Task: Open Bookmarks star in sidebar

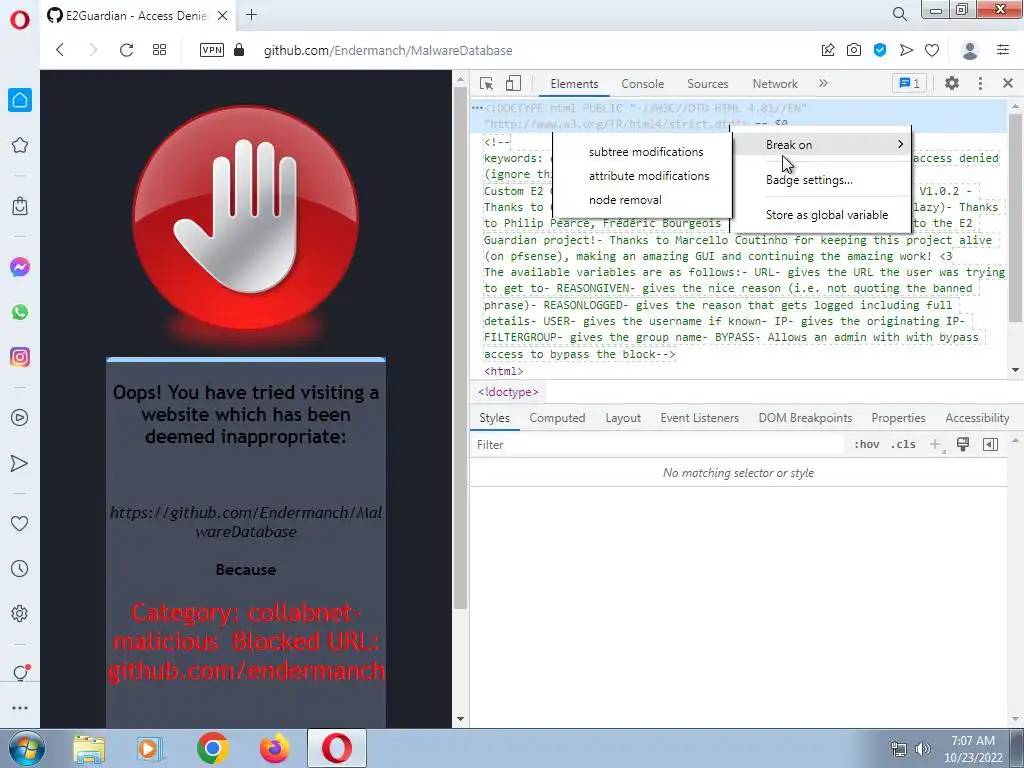Action: (20, 145)
